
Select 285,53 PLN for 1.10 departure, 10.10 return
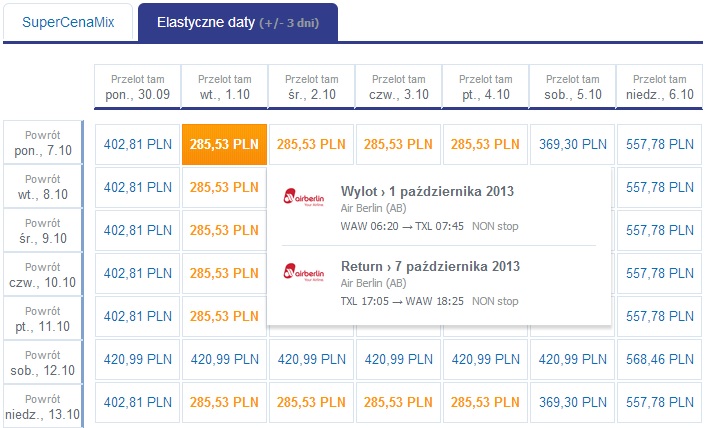(x=225, y=273)
